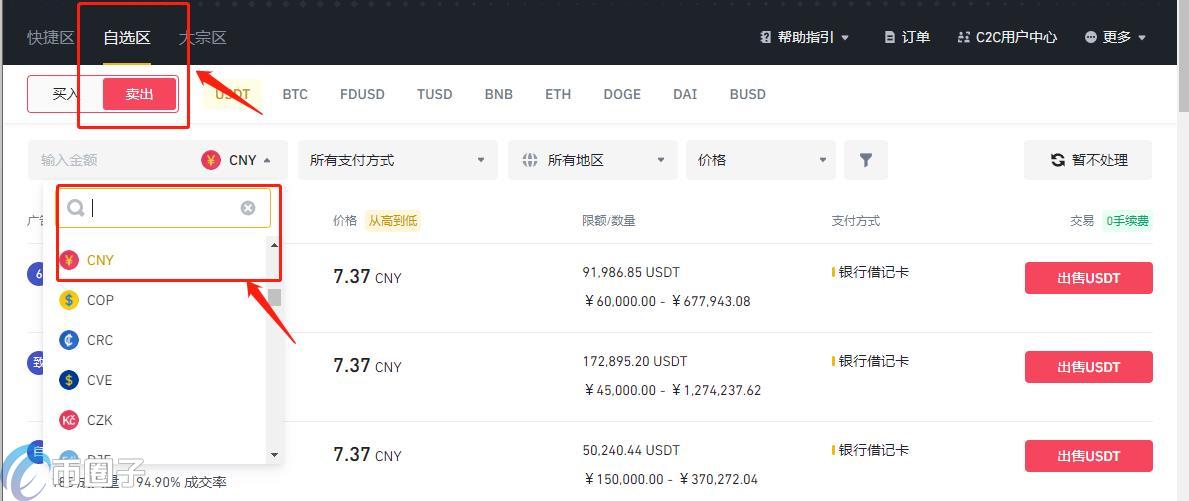Click the funnel filter icon

[866, 160]
